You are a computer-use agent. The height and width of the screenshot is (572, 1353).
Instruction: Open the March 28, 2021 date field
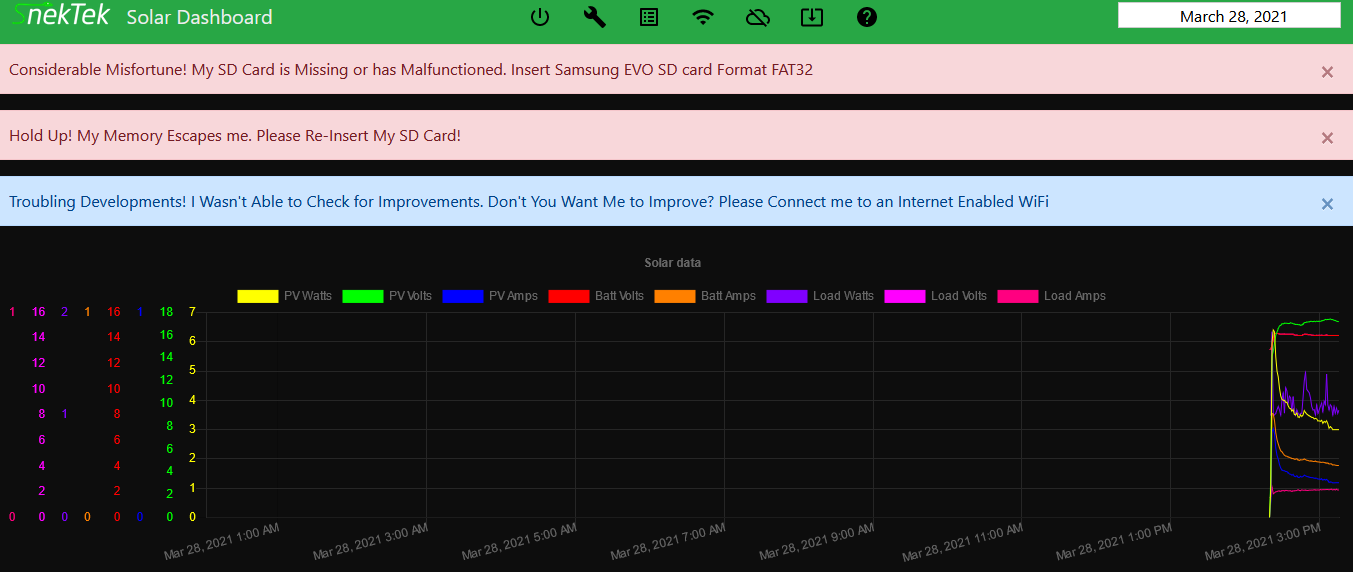pos(1228,16)
